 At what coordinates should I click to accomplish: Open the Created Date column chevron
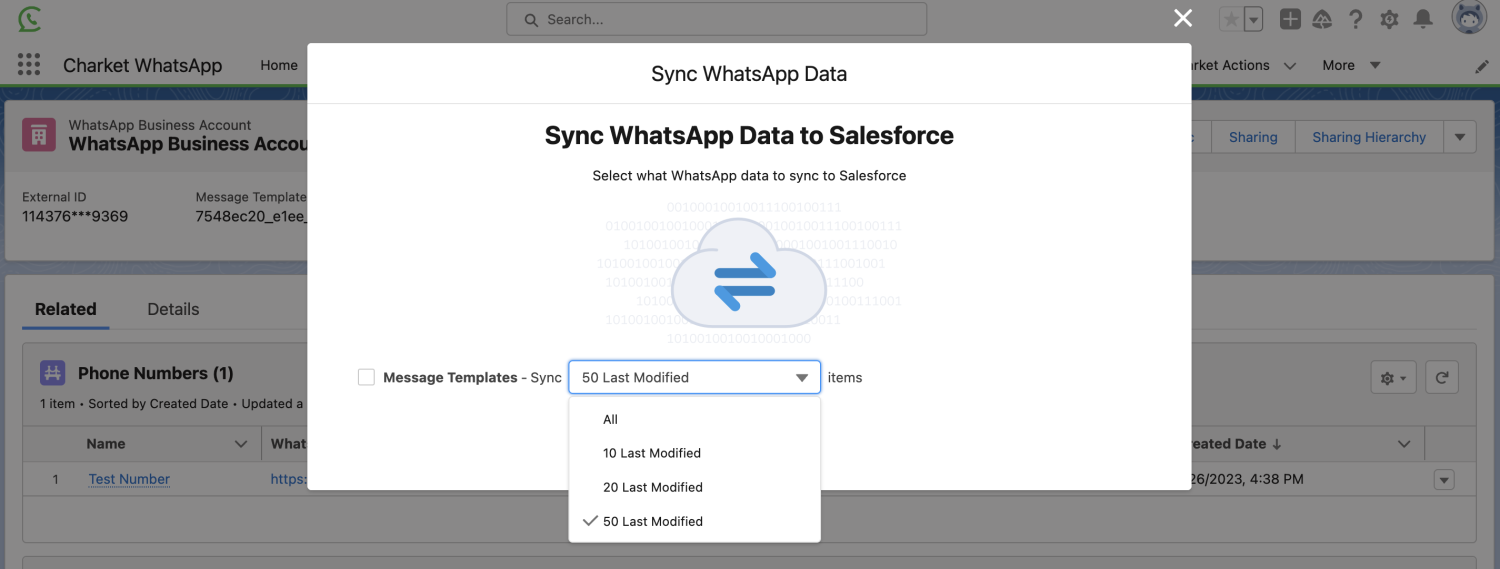[1404, 444]
